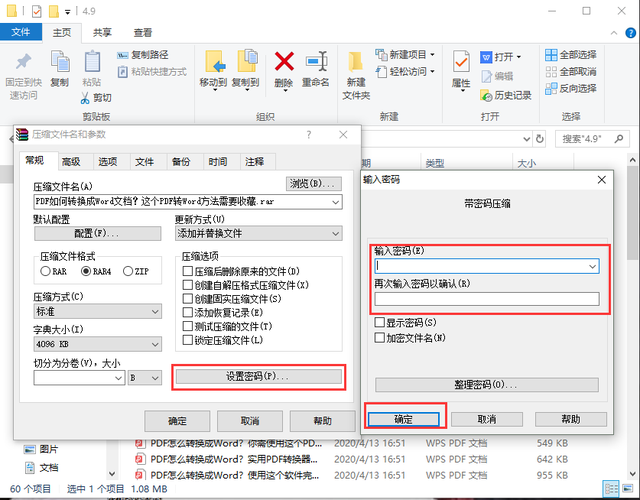The height and width of the screenshot is (500, 640).
Task: Switch to the Share ribbon tab
Action: (102, 33)
